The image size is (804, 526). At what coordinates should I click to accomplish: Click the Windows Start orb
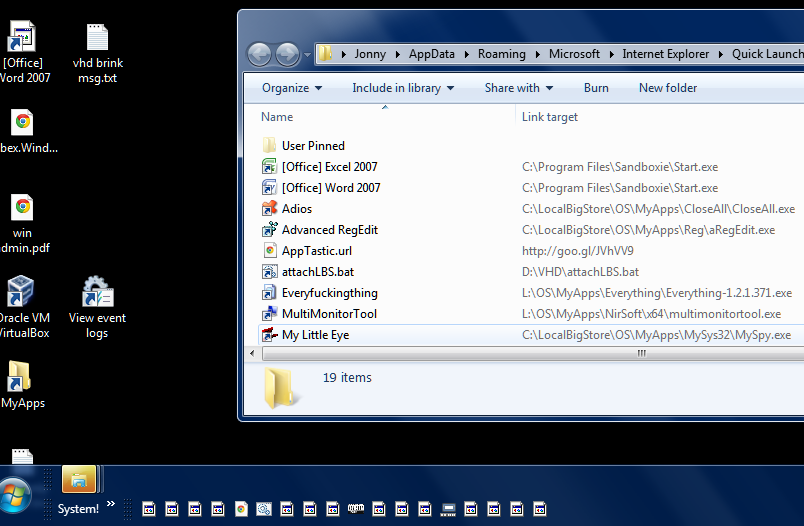(14, 495)
